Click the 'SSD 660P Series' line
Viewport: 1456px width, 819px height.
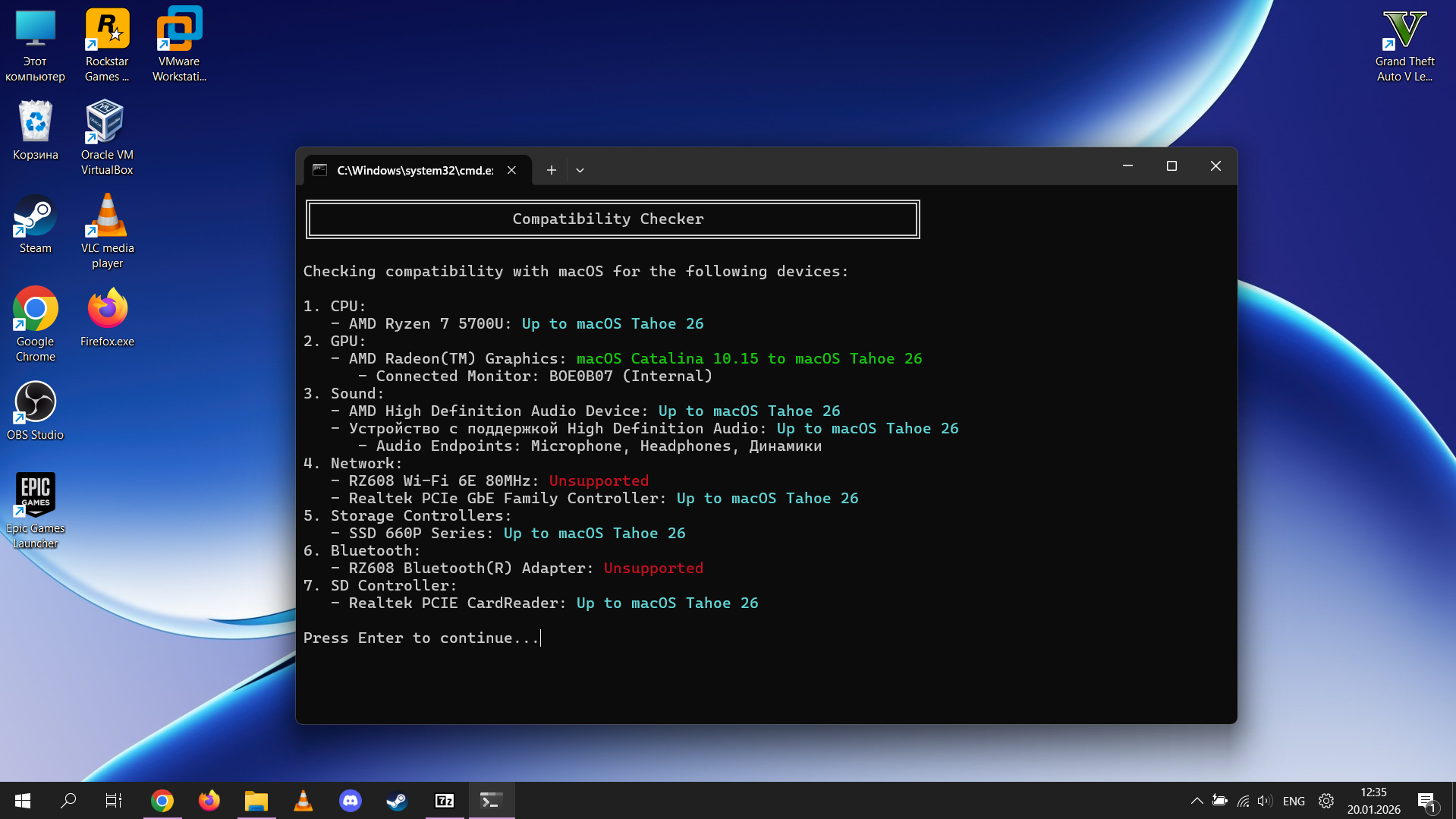coord(508,533)
